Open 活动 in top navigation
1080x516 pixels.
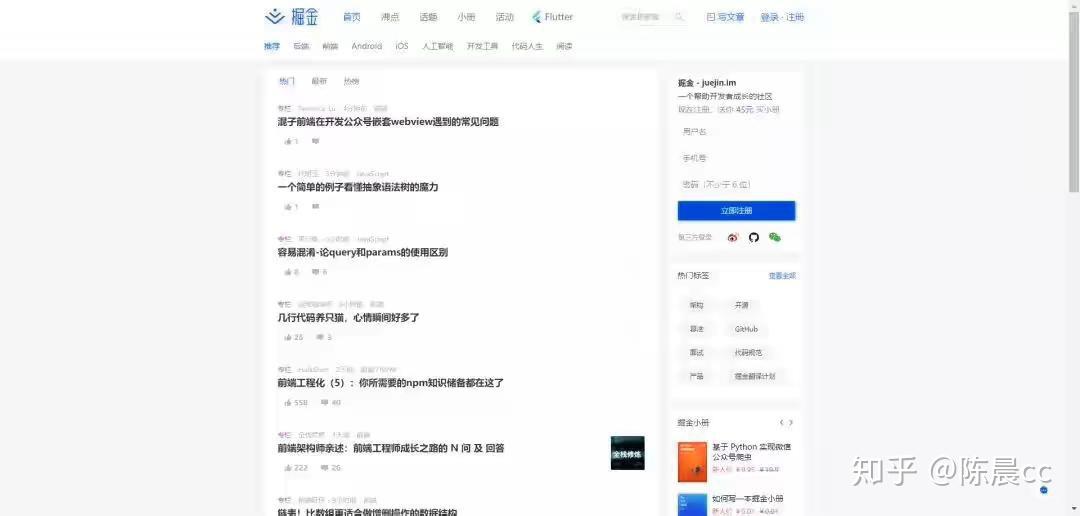(x=504, y=17)
